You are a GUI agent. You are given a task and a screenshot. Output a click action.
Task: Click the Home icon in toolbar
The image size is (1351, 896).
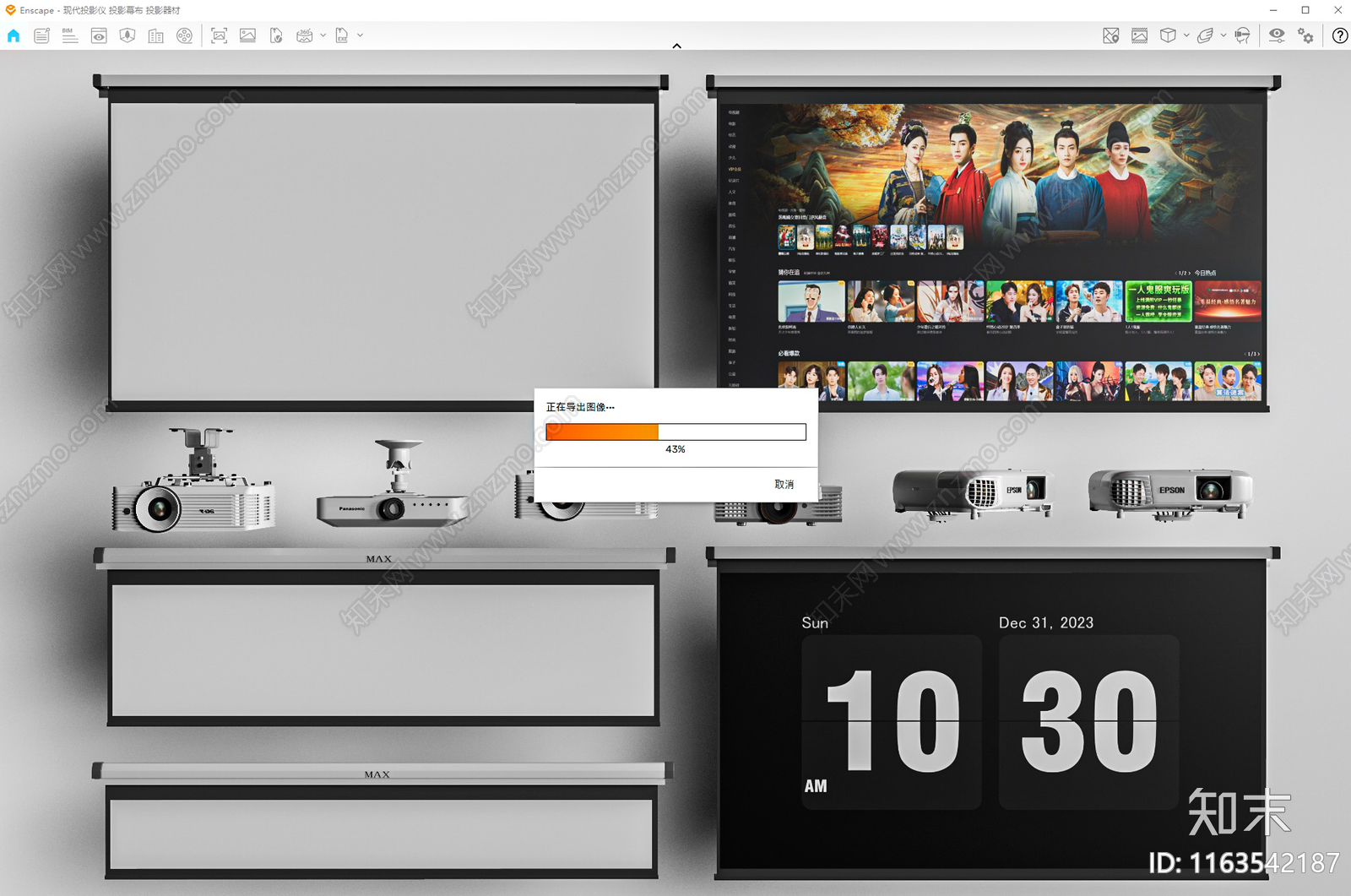[14, 35]
